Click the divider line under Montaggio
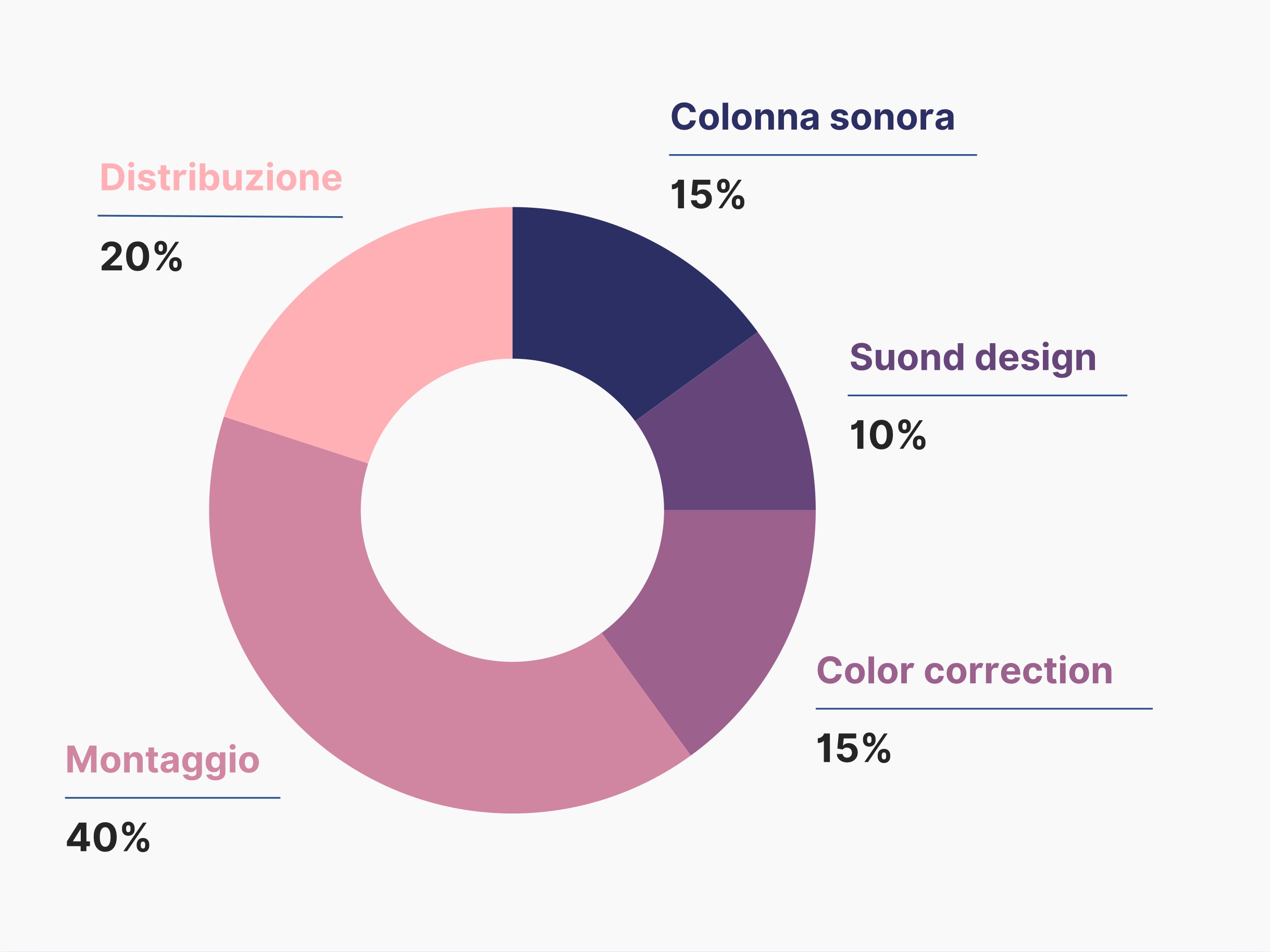Viewport: 1270px width, 952px height. tap(172, 798)
